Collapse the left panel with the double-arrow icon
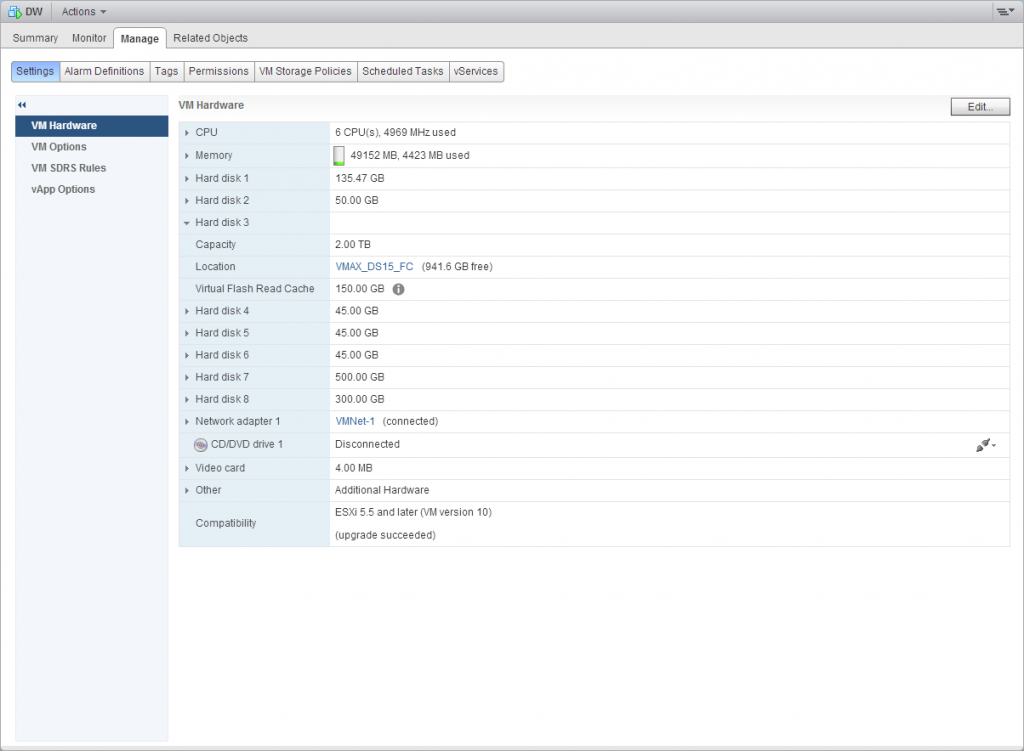 [x=23, y=104]
